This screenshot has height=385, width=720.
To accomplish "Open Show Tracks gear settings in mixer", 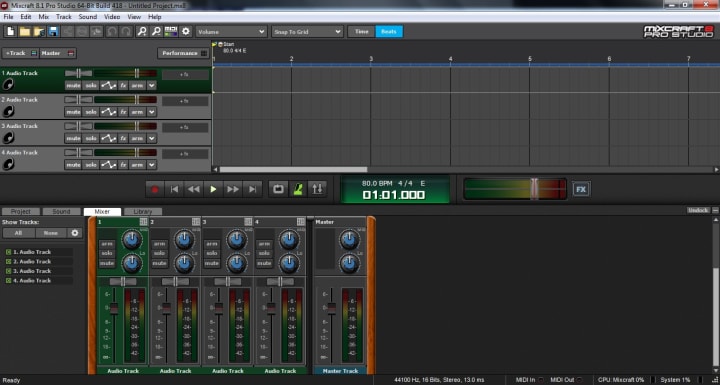I will (75, 233).
